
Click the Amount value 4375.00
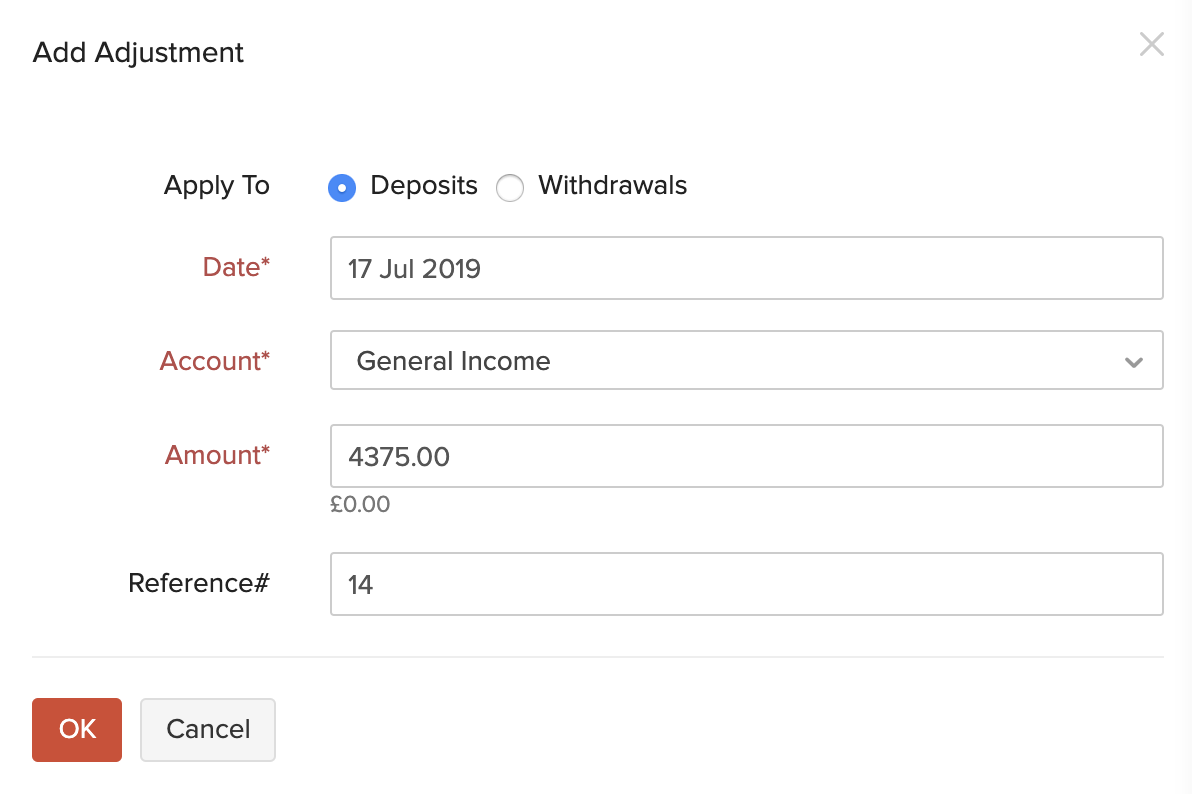coord(400,456)
